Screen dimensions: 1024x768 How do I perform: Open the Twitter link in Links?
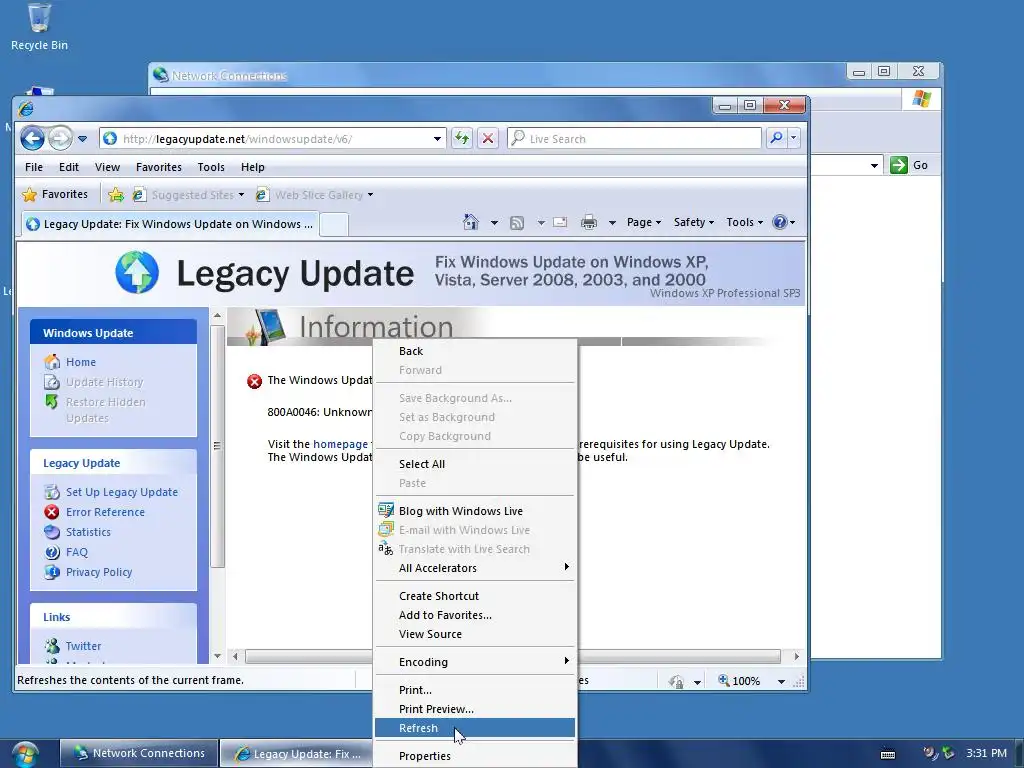(83, 646)
